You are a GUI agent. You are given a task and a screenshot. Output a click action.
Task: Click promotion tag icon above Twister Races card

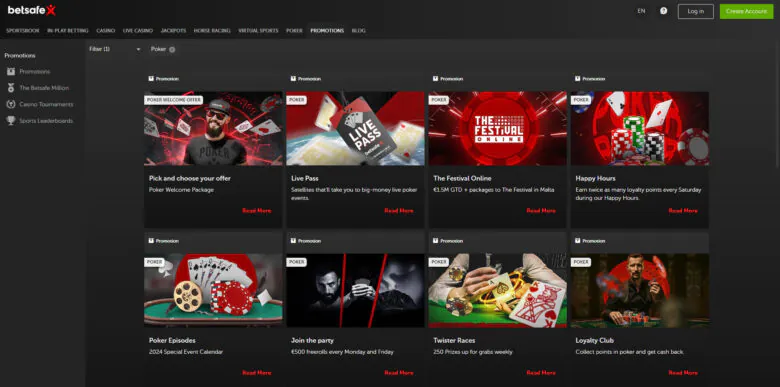pyautogui.click(x=436, y=241)
